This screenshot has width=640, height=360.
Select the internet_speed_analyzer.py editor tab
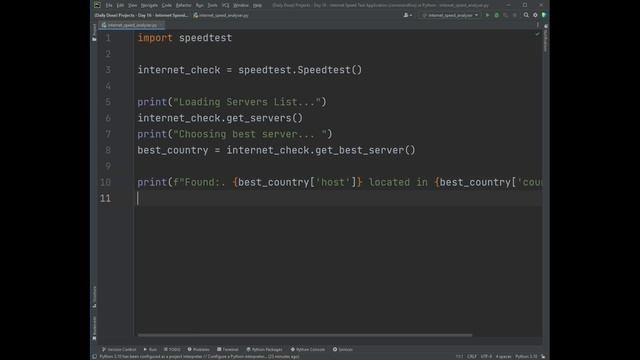coord(132,25)
